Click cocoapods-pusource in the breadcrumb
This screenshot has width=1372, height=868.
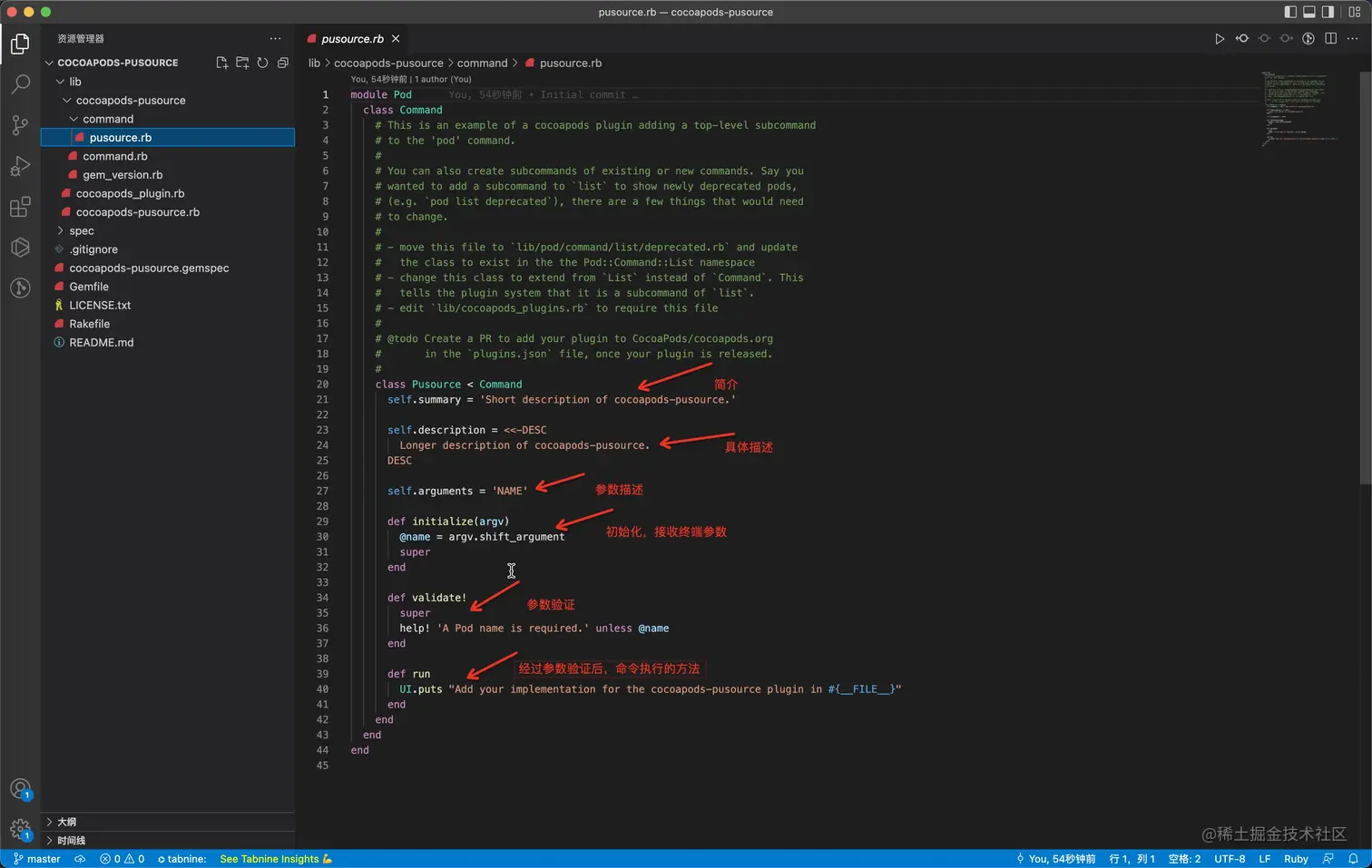click(388, 63)
